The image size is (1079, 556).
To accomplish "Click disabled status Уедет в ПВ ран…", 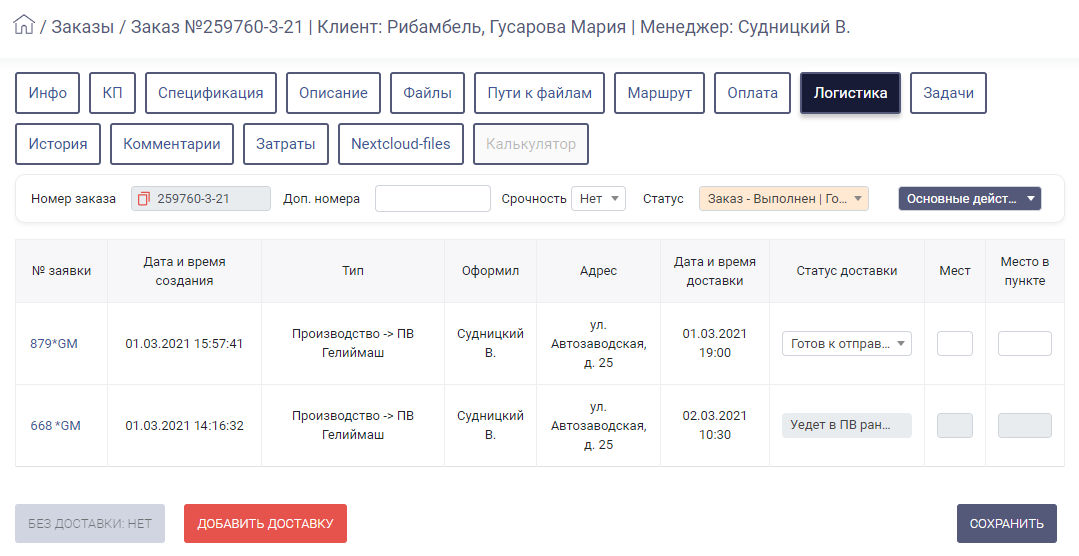I will point(846,425).
